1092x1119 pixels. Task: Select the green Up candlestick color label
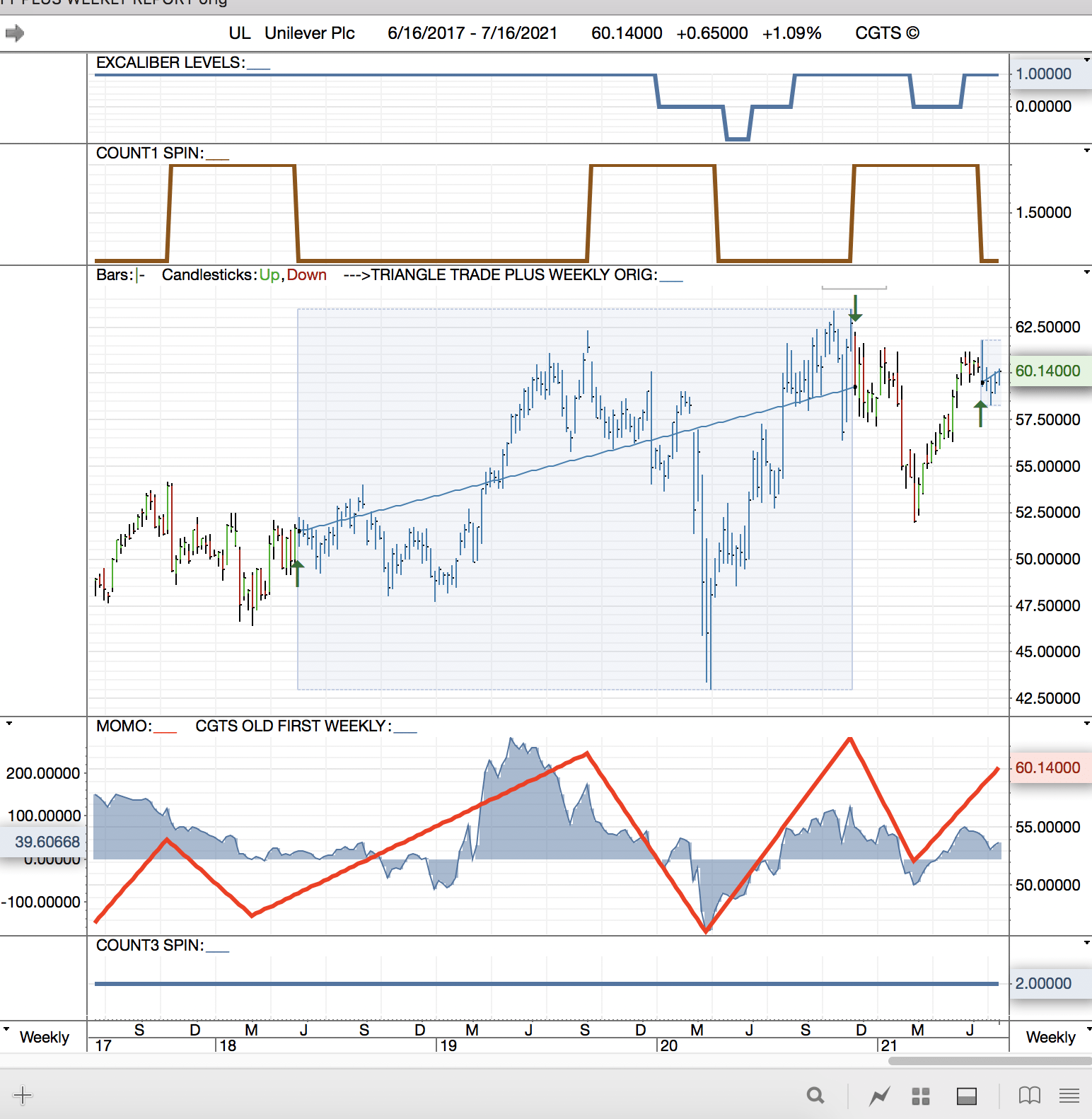click(x=269, y=274)
